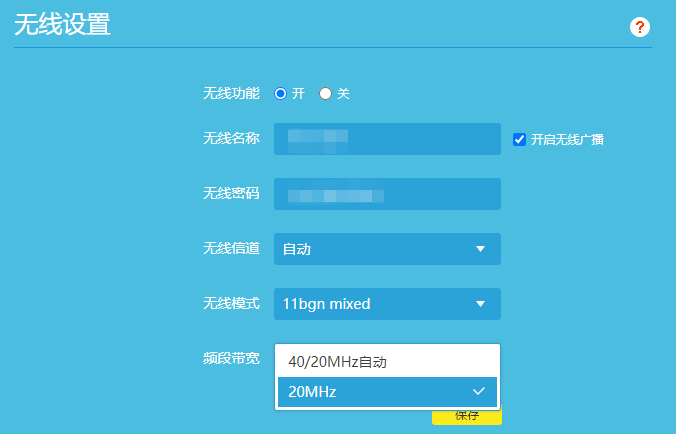Open the 无线信道 dropdown showing 自动
676x434 pixels.
pos(387,249)
